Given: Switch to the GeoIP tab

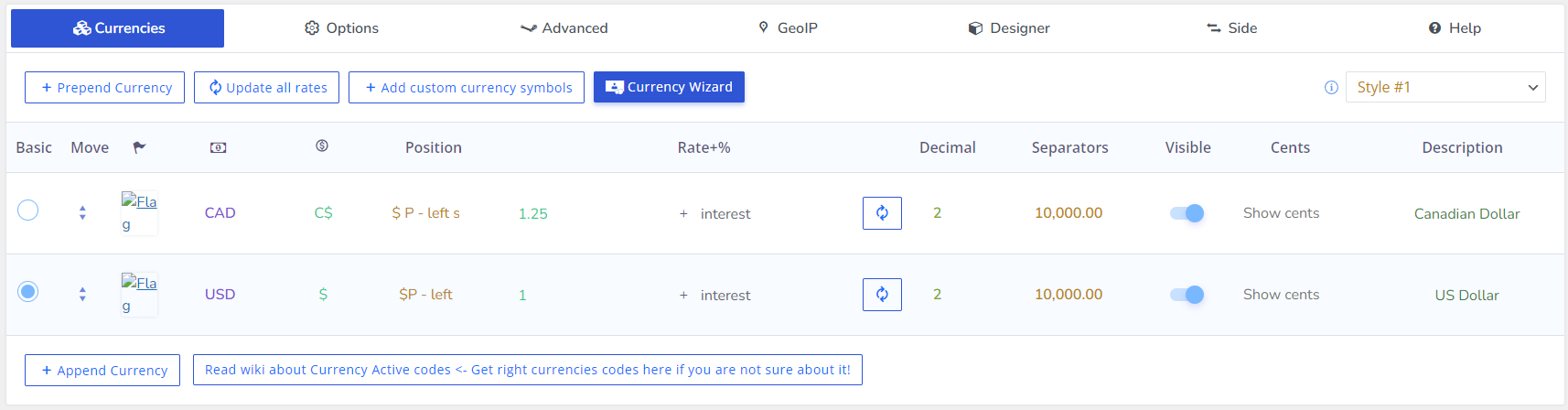Looking at the screenshot, I should point(788,28).
